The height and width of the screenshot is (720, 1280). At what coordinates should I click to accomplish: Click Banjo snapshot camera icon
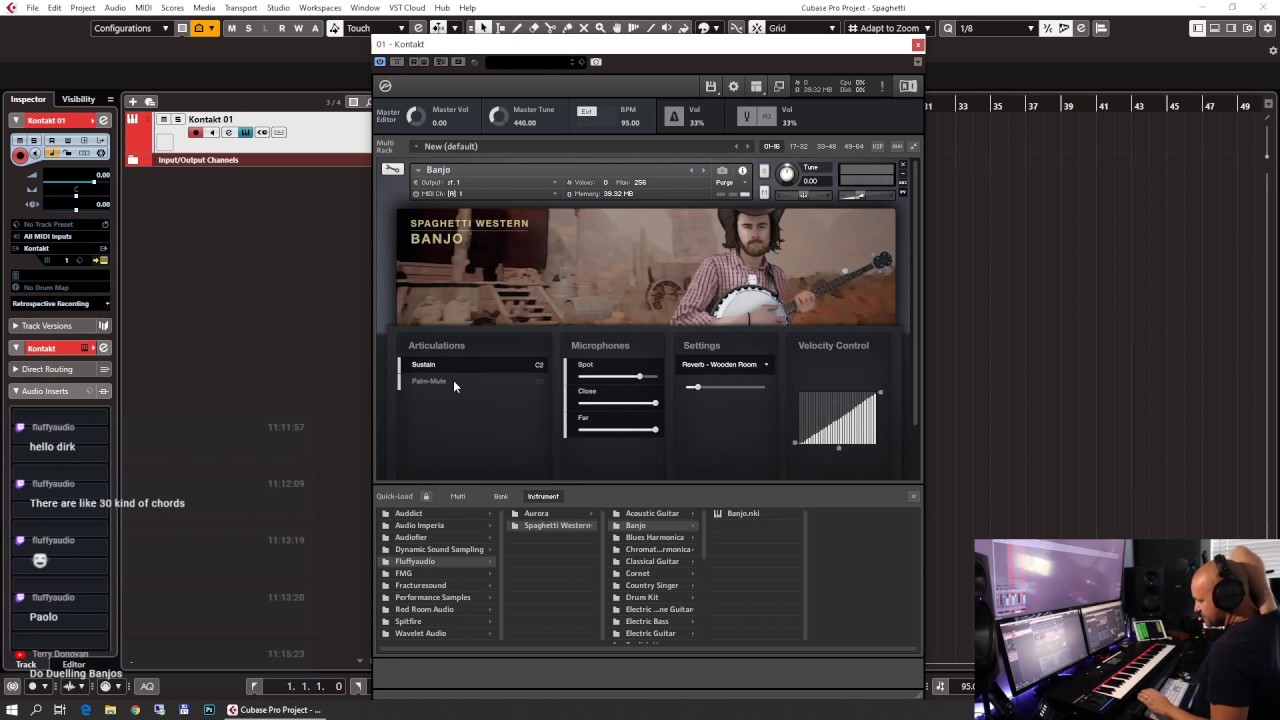(x=722, y=170)
